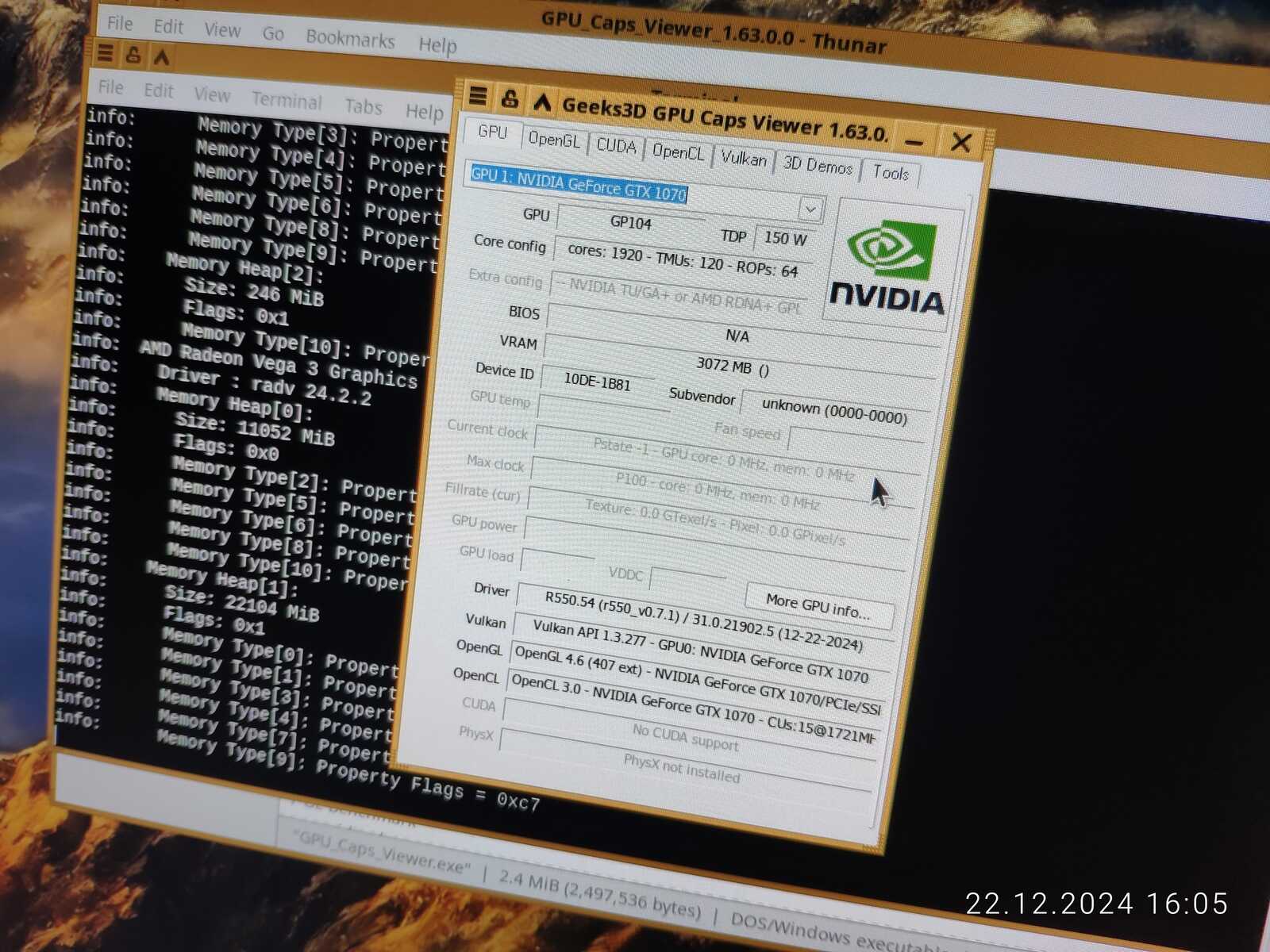Click the lock icon in GPU Caps Viewer title bar
Screen dimensions: 1270x952
[x=510, y=99]
